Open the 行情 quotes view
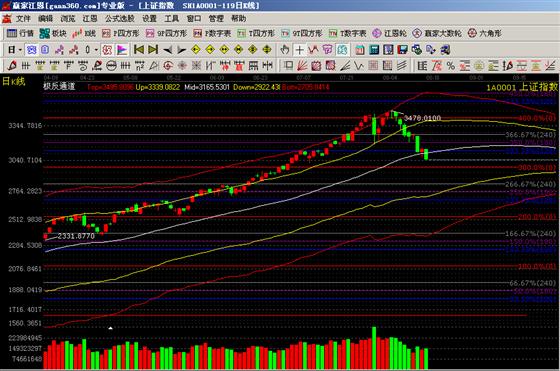Viewport: 560px width, 371px height. 21,34
